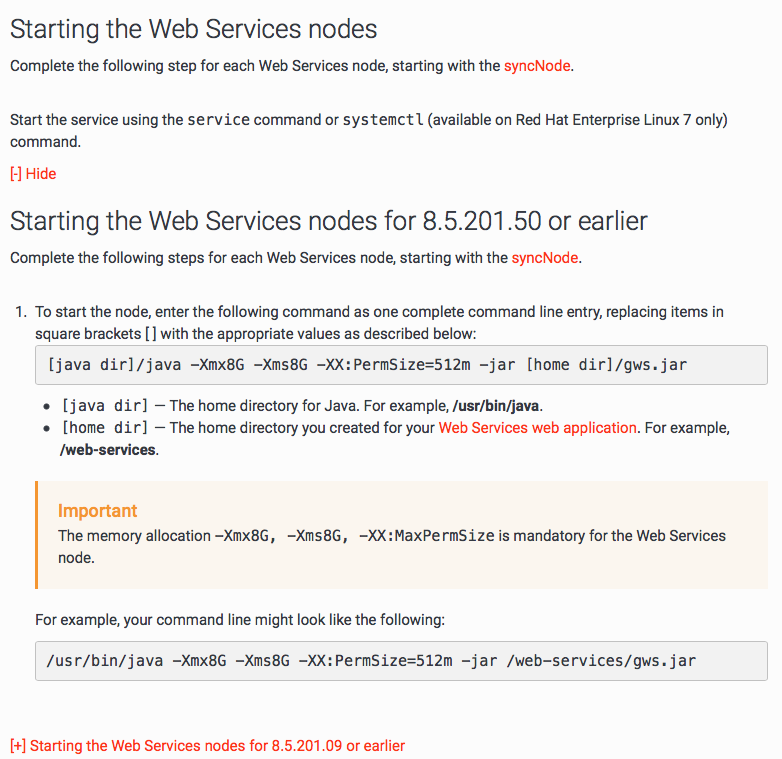This screenshot has width=782, height=759.
Task: Follow the Web Services web application link
Action: 537,427
